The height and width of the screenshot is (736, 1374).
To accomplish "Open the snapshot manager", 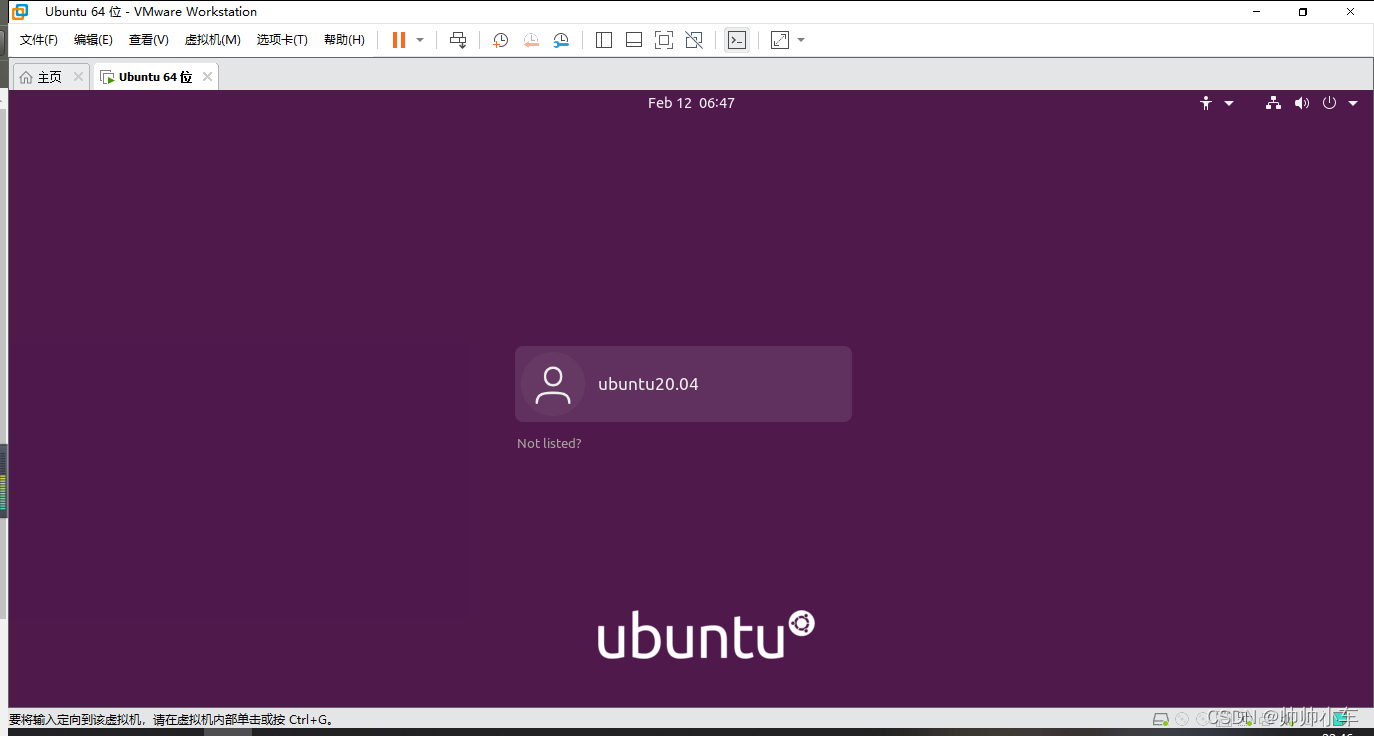I will (561, 40).
